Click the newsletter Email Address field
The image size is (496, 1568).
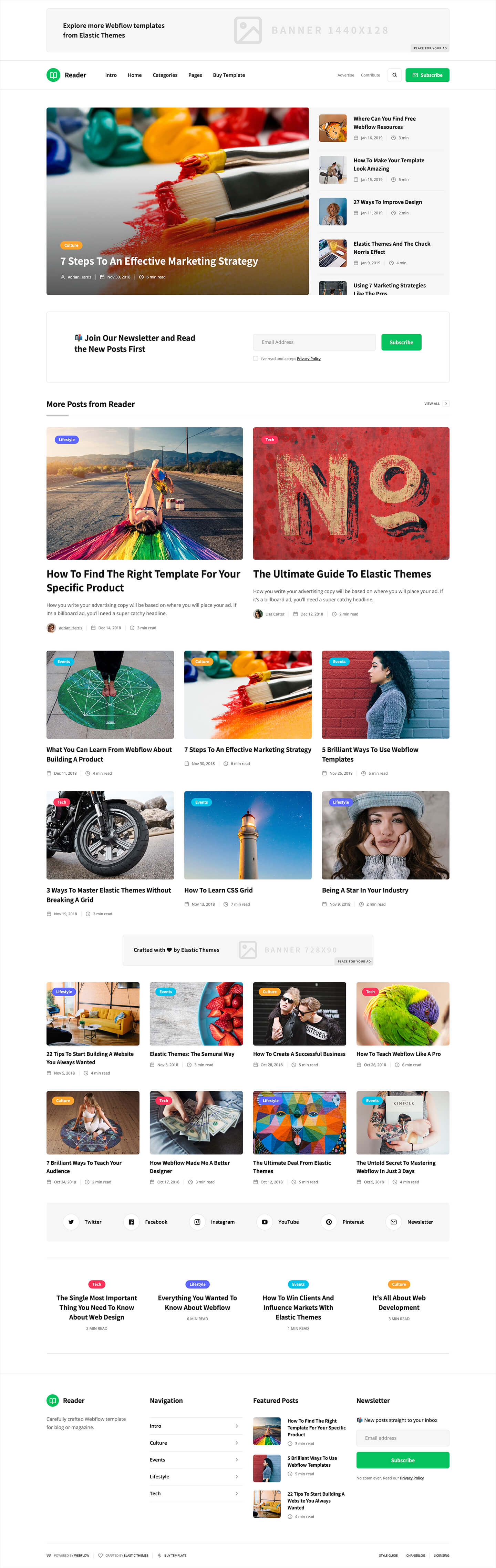[314, 342]
